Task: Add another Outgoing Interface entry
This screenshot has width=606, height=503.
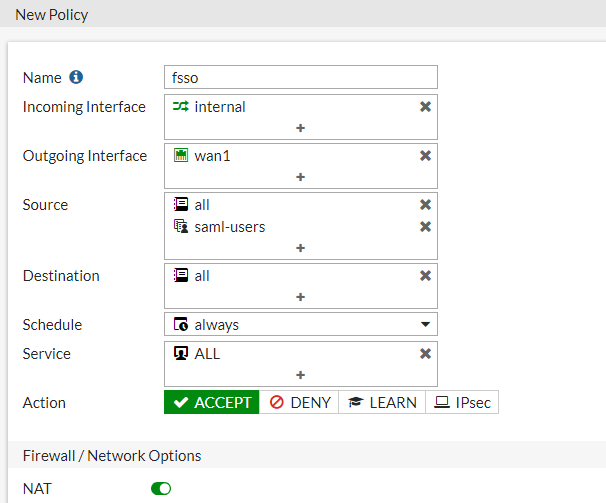Action: (300, 177)
